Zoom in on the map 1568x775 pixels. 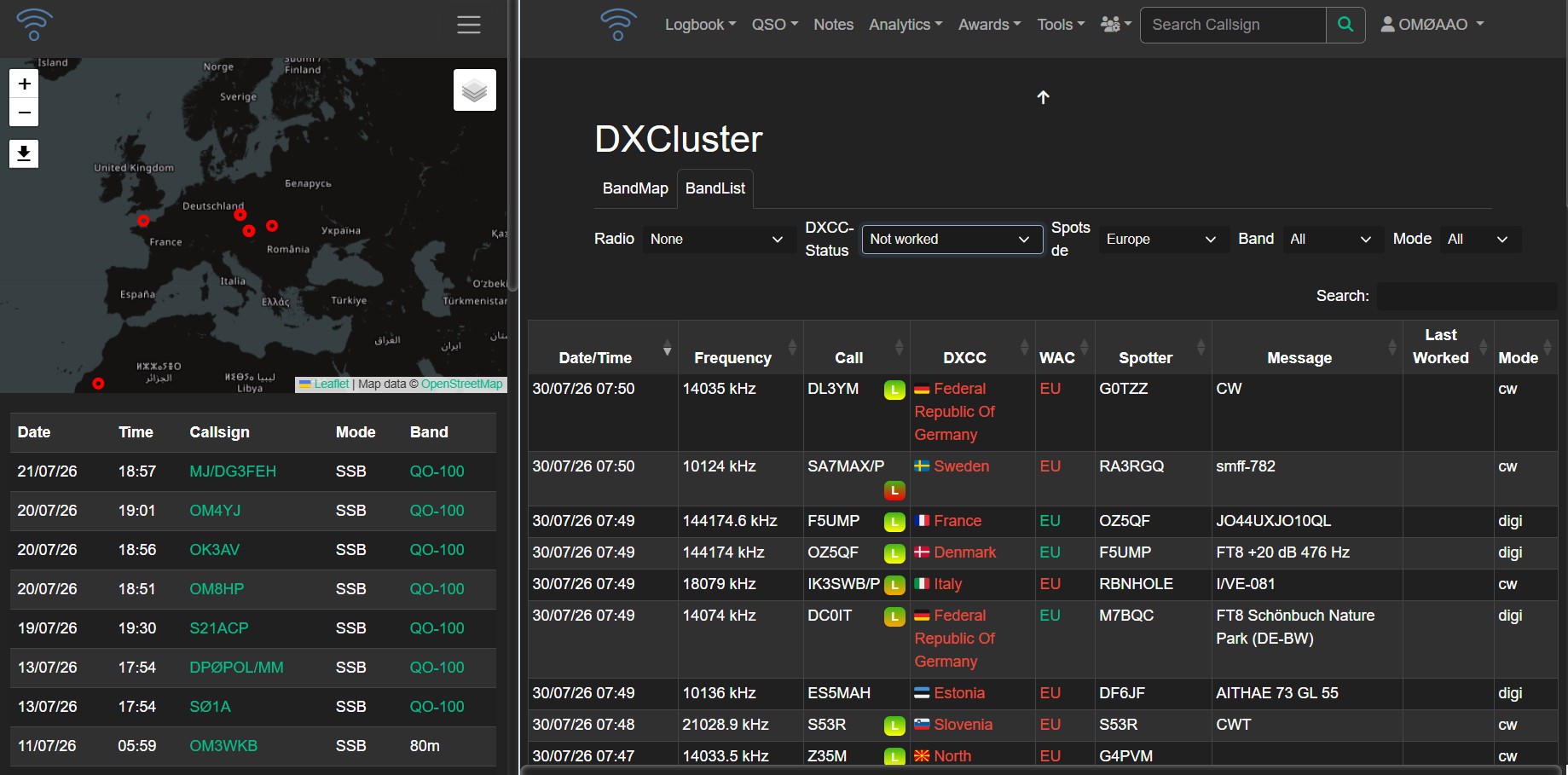(x=24, y=84)
